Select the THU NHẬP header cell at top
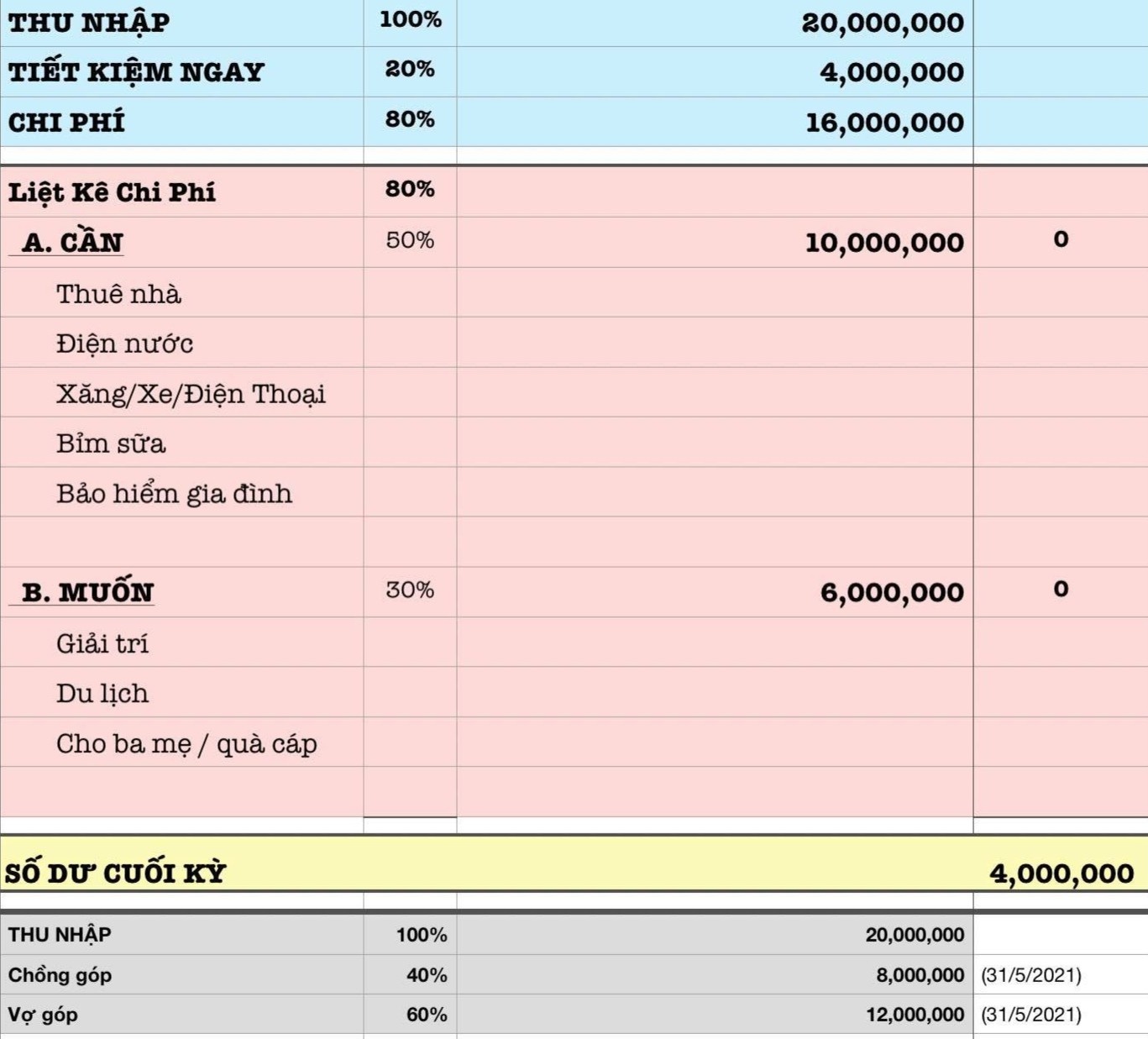The image size is (1148, 1039). click(x=89, y=23)
